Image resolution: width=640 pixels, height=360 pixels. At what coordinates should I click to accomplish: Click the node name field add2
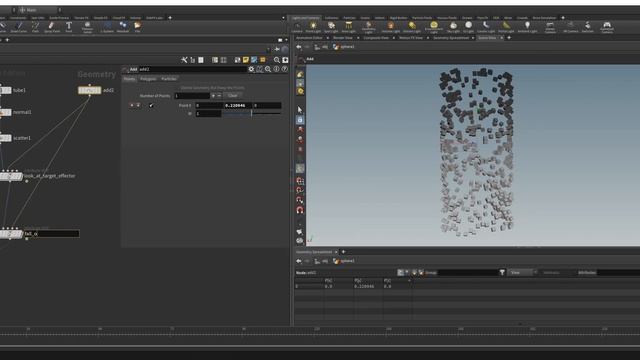(x=193, y=69)
